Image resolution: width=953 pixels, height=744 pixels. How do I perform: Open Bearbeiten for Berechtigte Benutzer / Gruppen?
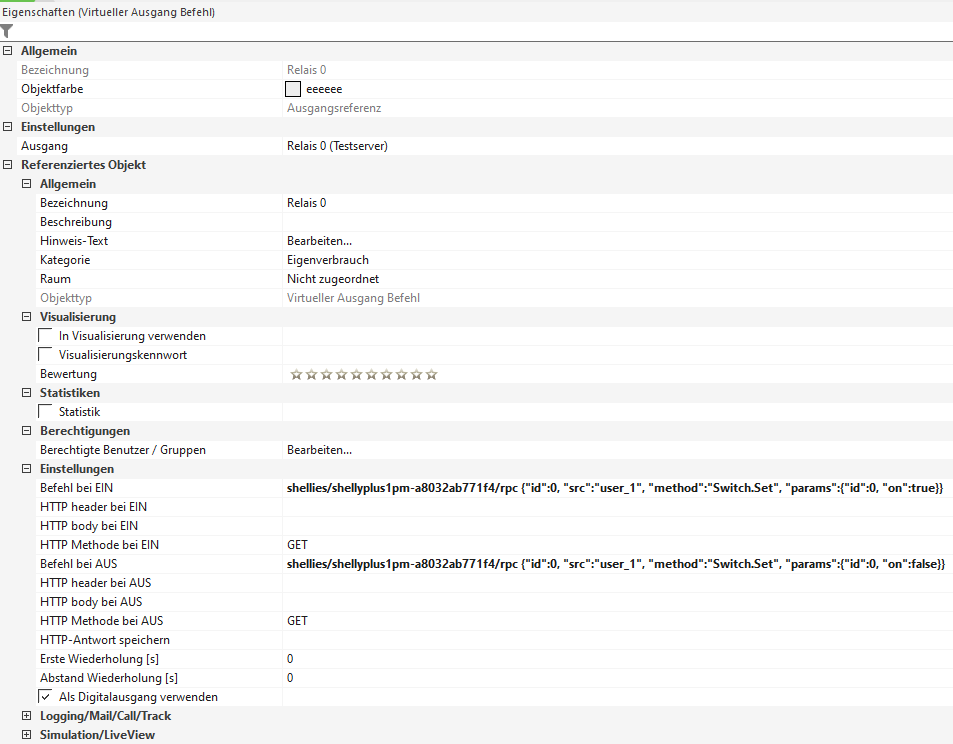(x=319, y=450)
